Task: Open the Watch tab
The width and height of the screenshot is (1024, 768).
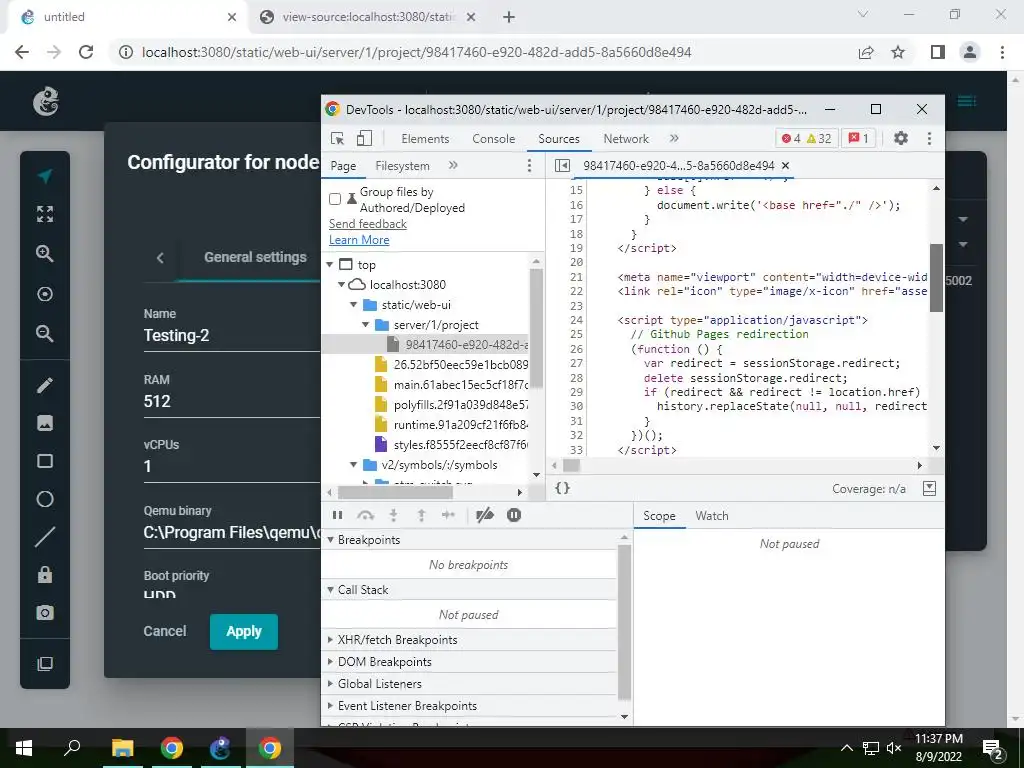Action: (712, 516)
